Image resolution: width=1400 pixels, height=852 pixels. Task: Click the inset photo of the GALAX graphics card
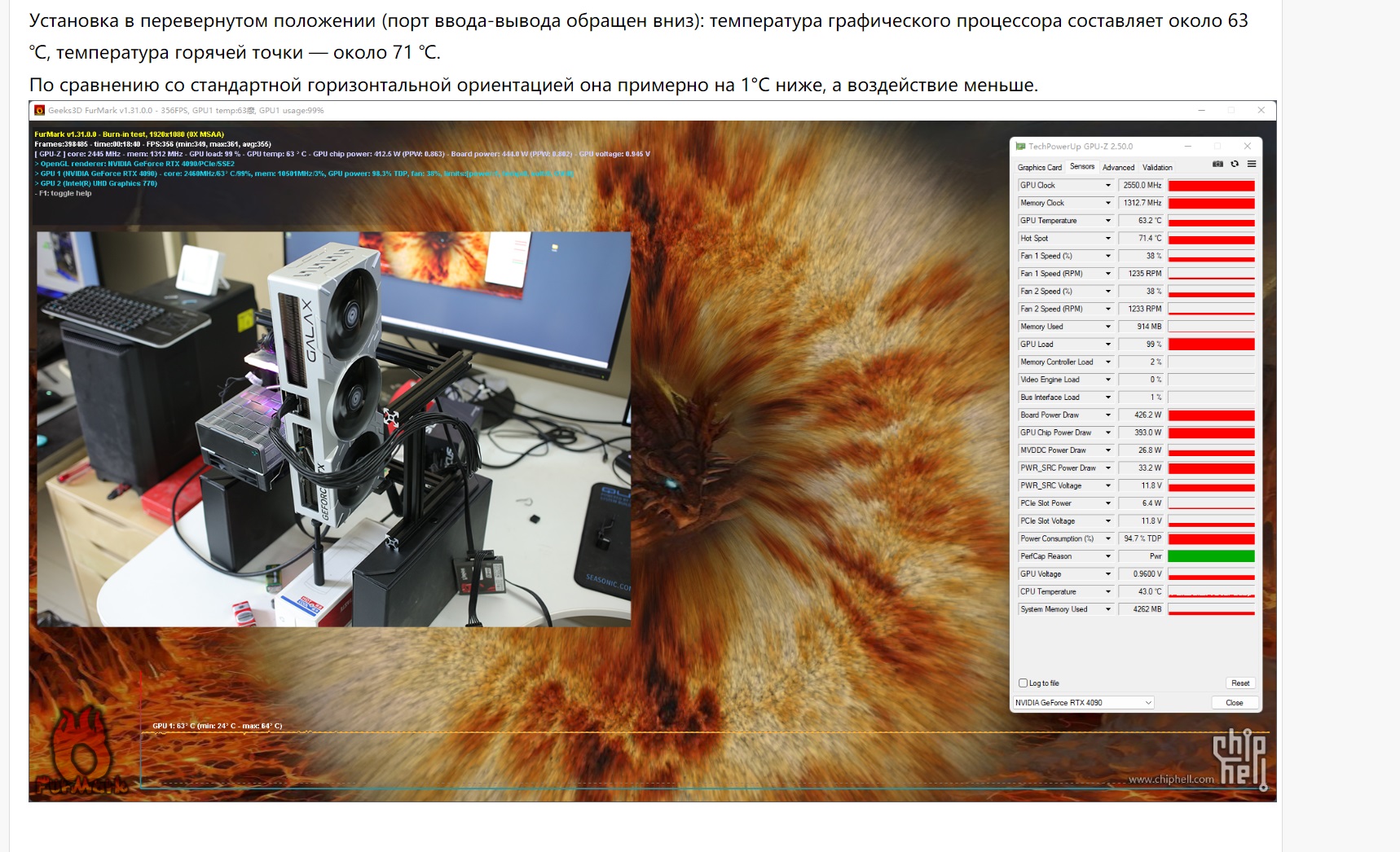tap(334, 429)
